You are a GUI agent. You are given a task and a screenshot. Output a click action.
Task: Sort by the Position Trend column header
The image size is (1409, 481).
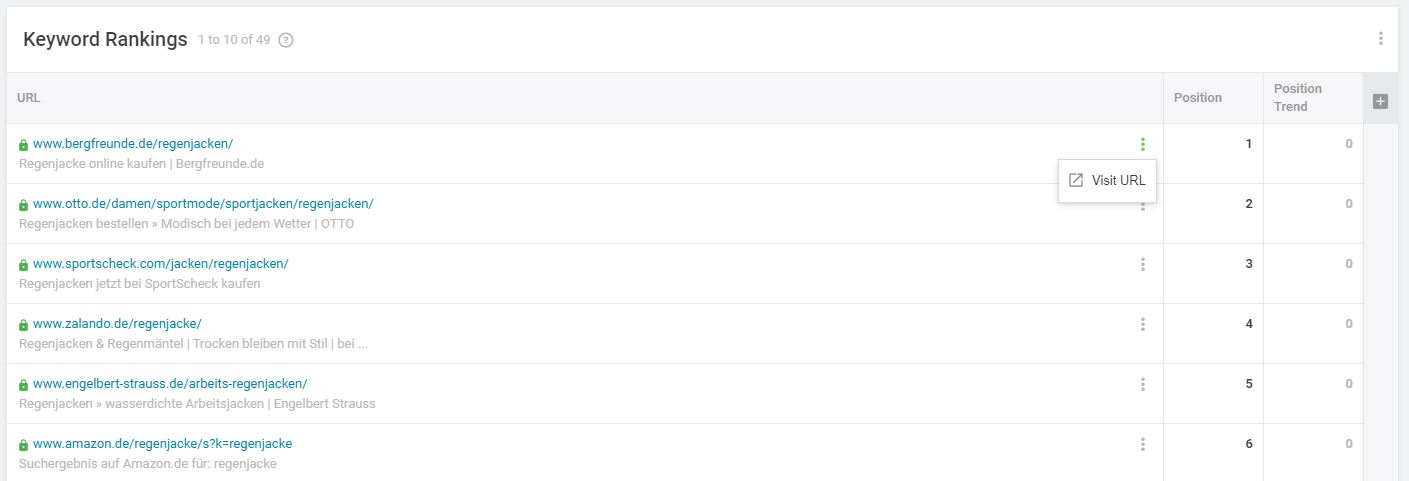(1298, 98)
